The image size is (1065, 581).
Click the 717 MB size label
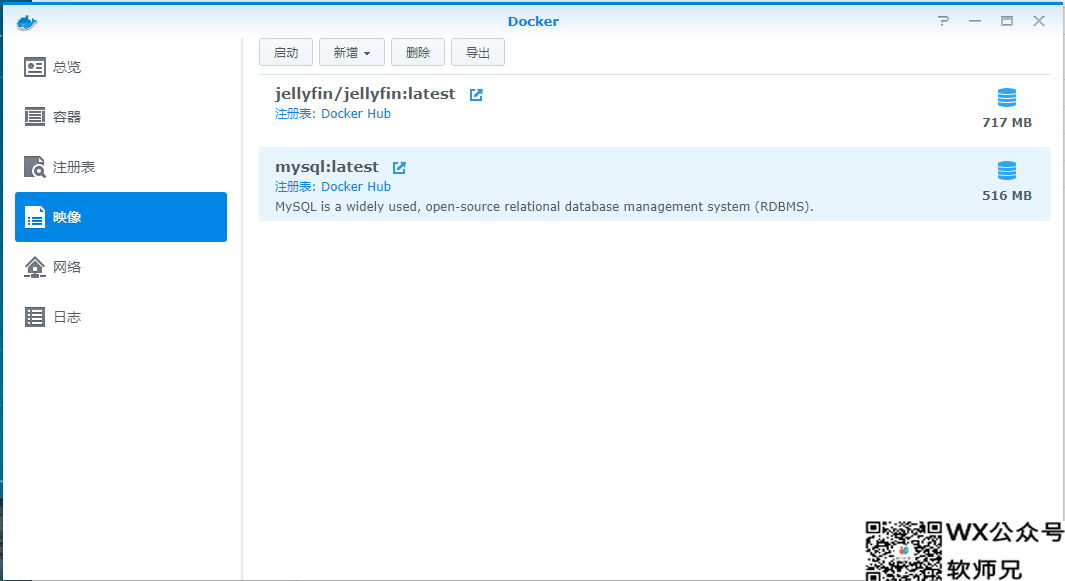pos(1007,123)
